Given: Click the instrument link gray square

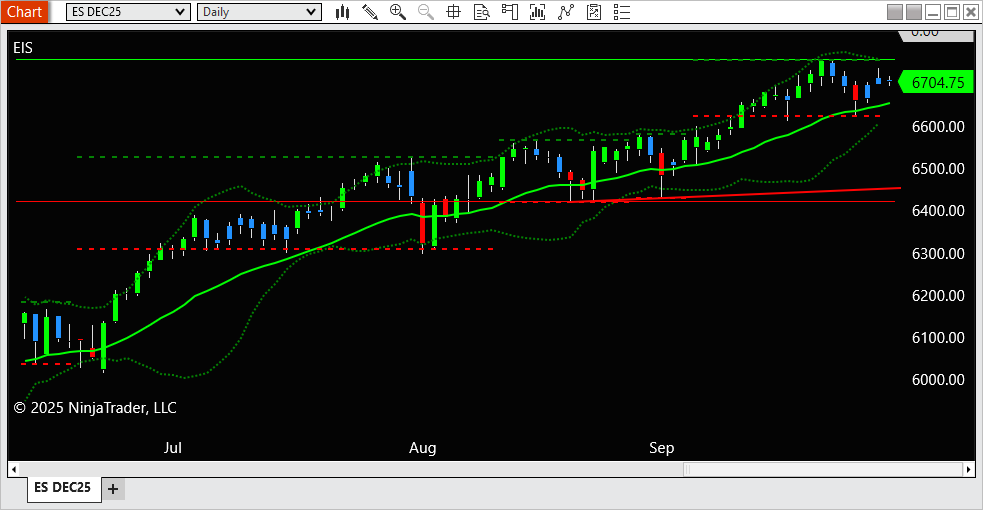Looking at the screenshot, I should coord(895,12).
